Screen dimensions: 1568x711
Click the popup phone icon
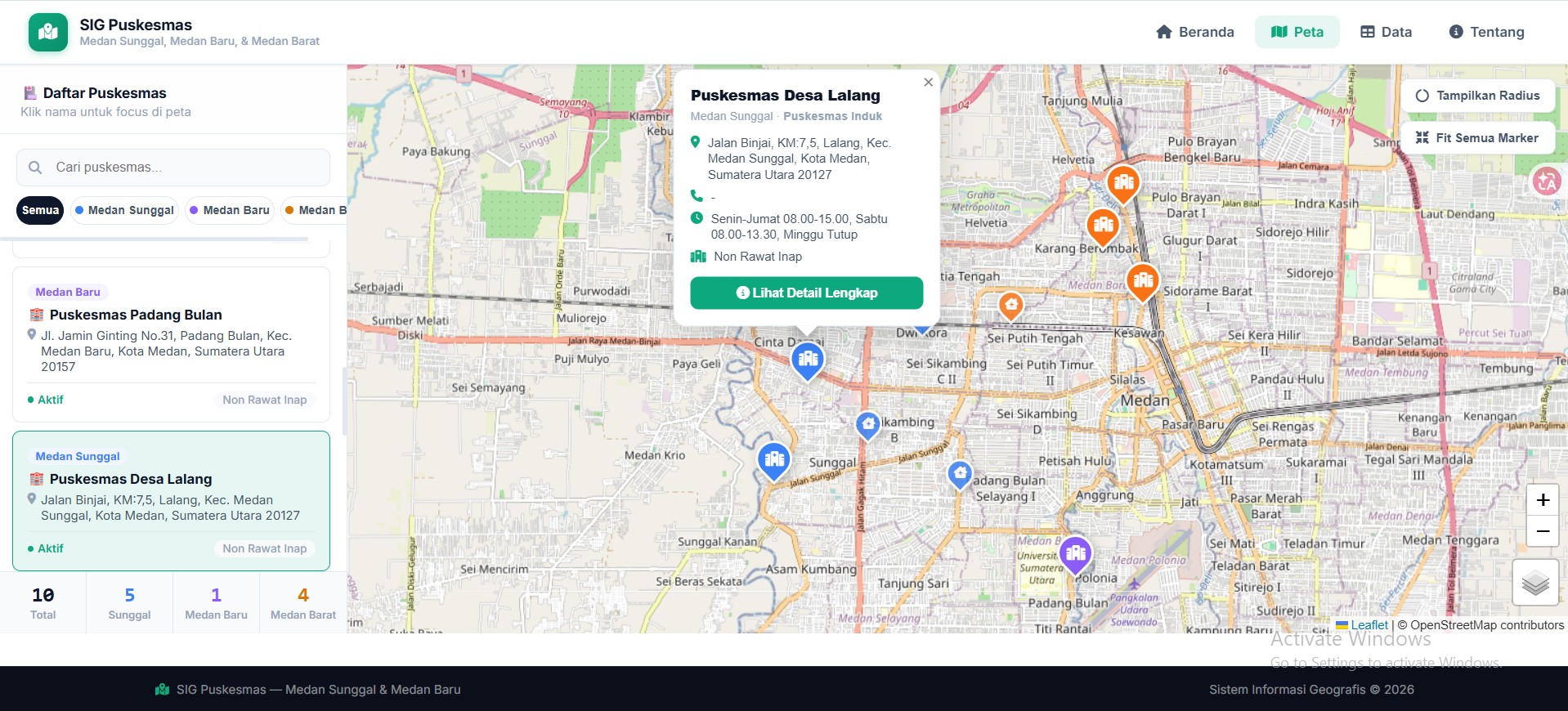[x=697, y=196]
